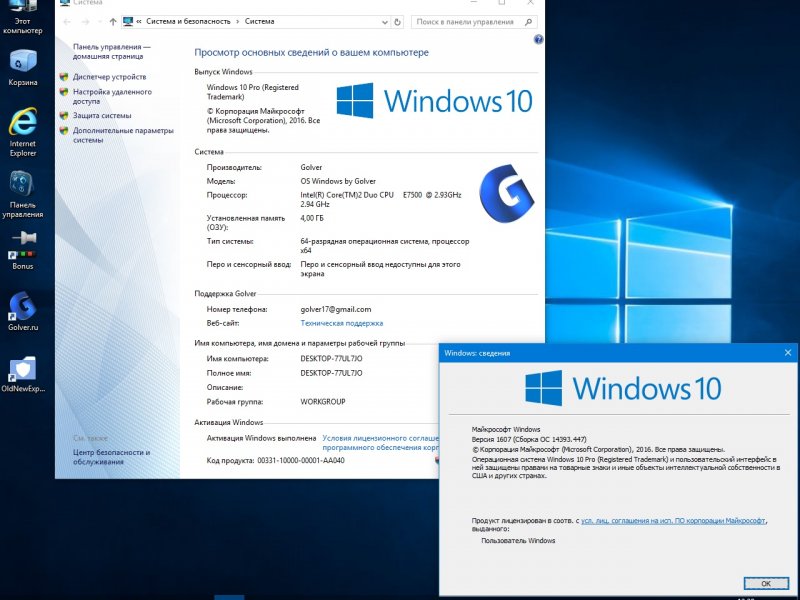Open Защита системы link
800x600 pixels.
coord(102,116)
